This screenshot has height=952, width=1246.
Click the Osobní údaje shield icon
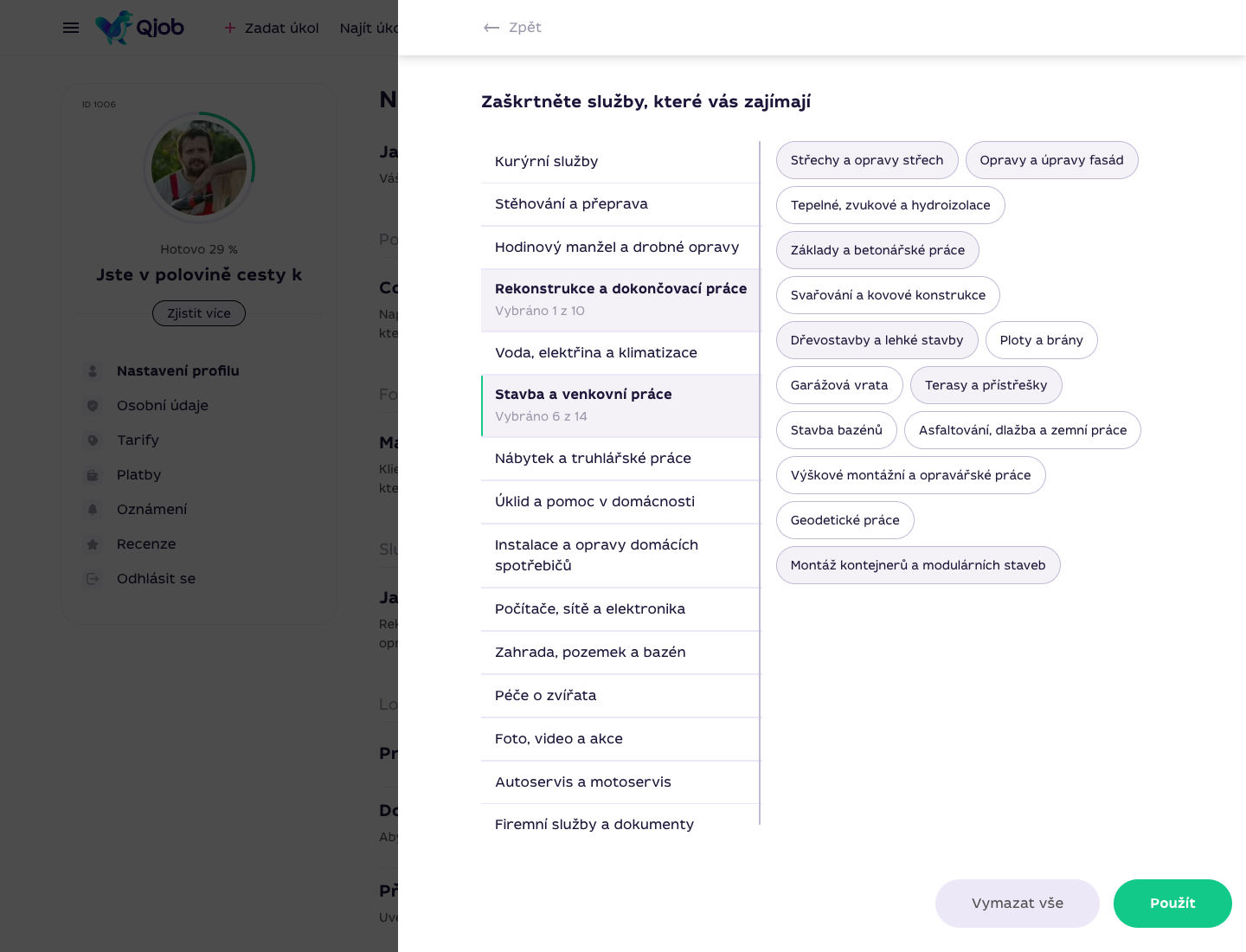[93, 405]
